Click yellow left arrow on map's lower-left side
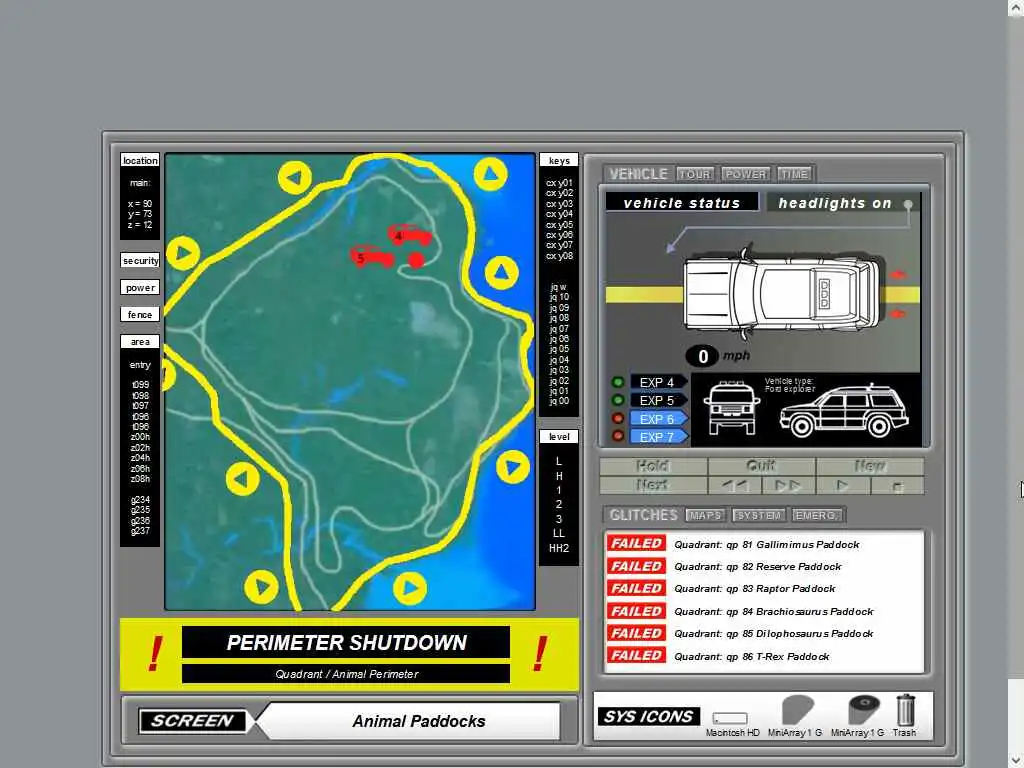The image size is (1024, 768). click(x=242, y=479)
